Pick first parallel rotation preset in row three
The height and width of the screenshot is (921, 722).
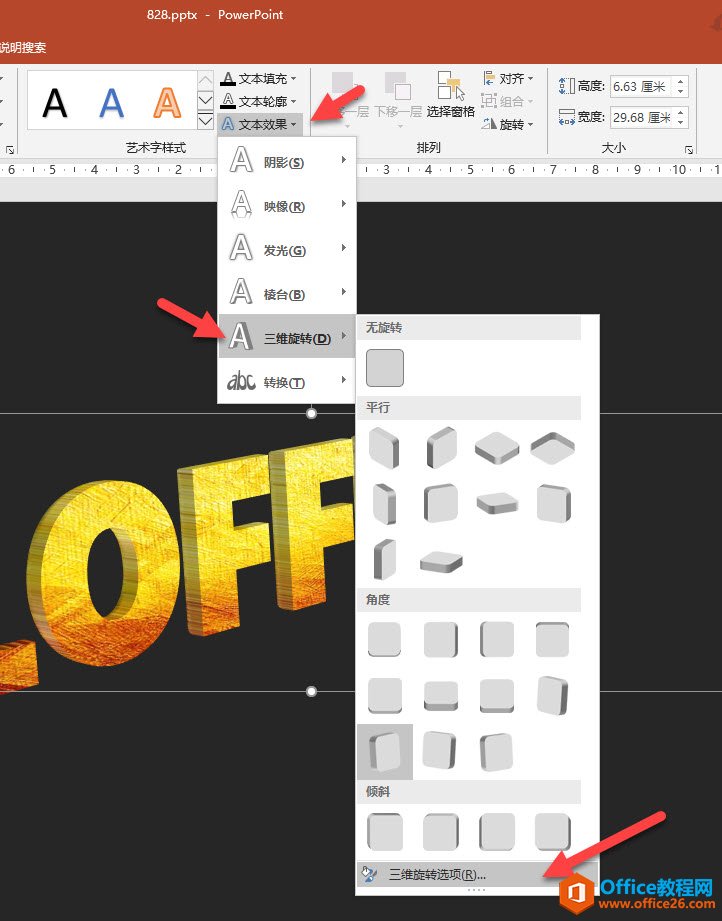(x=385, y=559)
